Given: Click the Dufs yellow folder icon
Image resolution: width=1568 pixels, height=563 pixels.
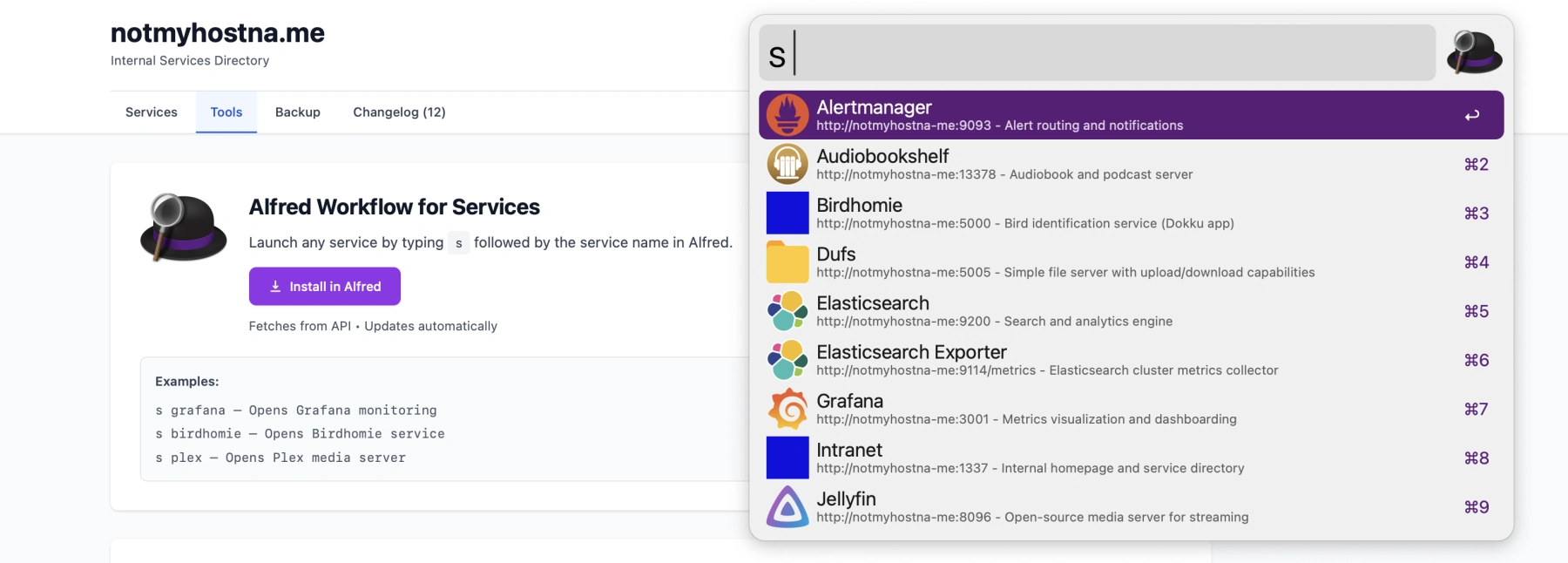Looking at the screenshot, I should (x=787, y=262).
